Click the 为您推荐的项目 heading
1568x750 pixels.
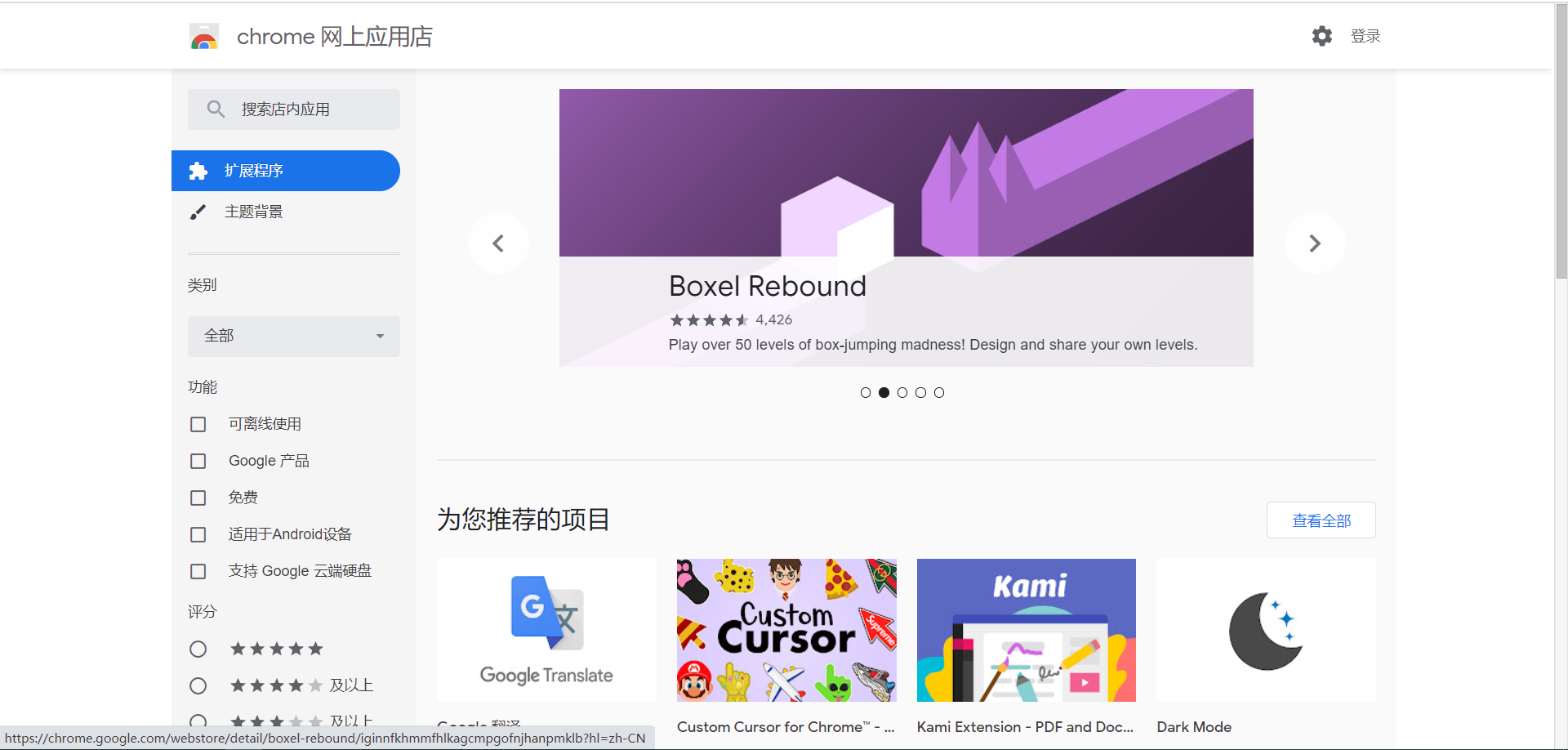523,520
